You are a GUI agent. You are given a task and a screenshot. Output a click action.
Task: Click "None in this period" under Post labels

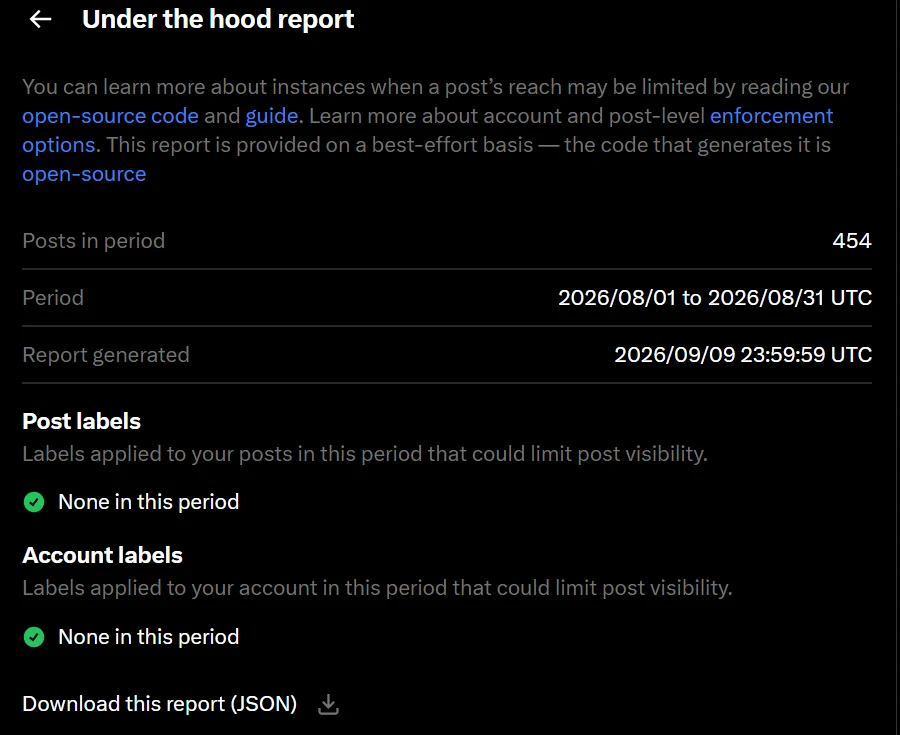(x=149, y=502)
